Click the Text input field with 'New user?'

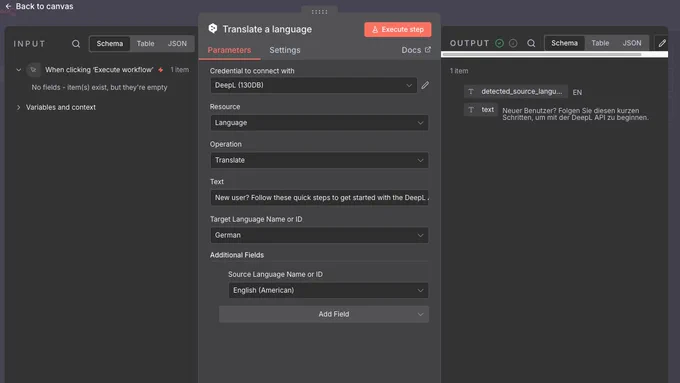click(319, 198)
